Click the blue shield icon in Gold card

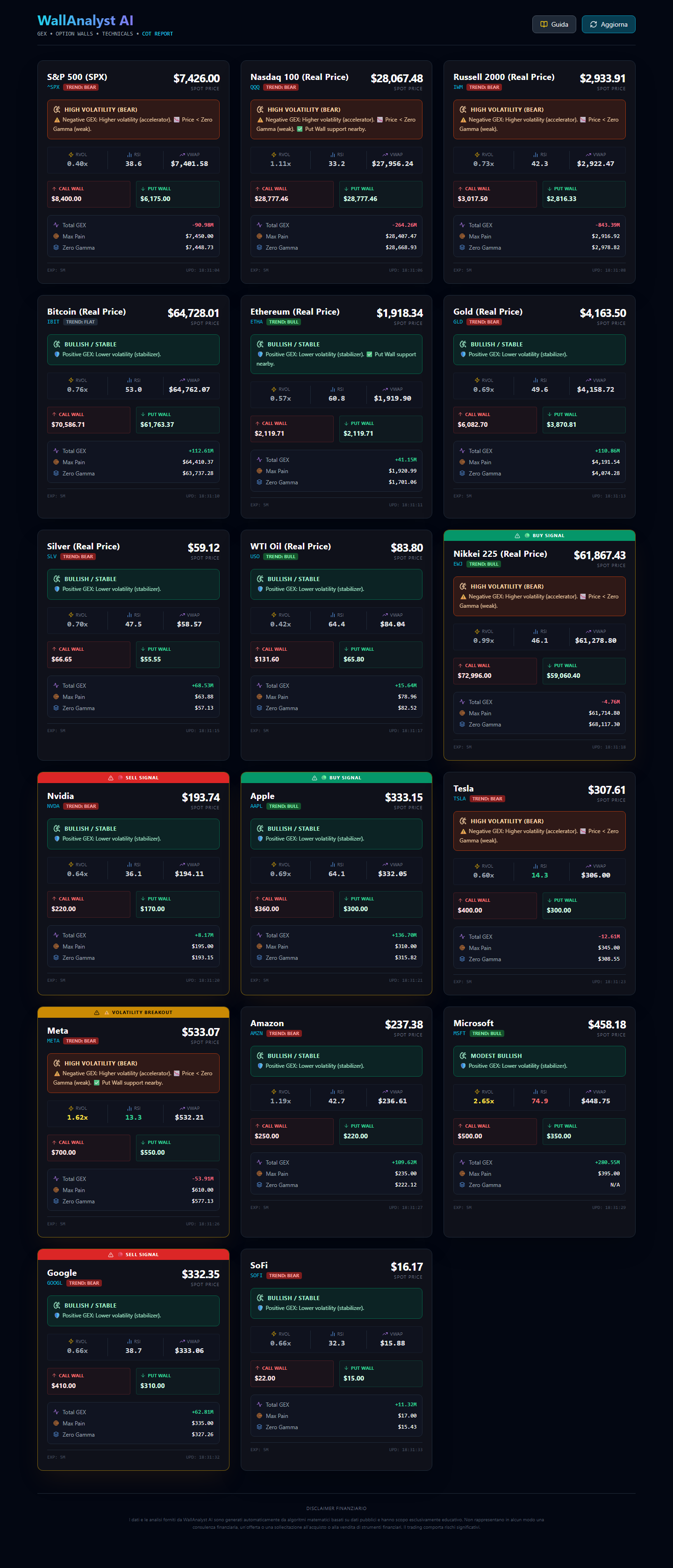[463, 354]
